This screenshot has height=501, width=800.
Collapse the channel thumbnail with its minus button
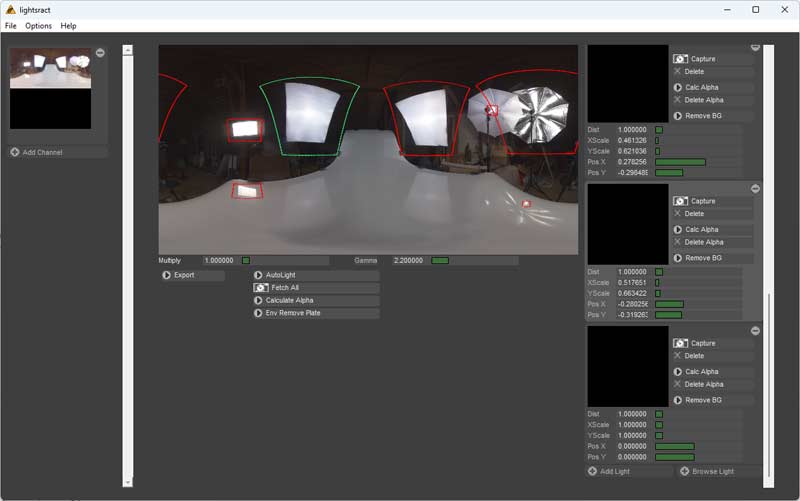pos(100,53)
